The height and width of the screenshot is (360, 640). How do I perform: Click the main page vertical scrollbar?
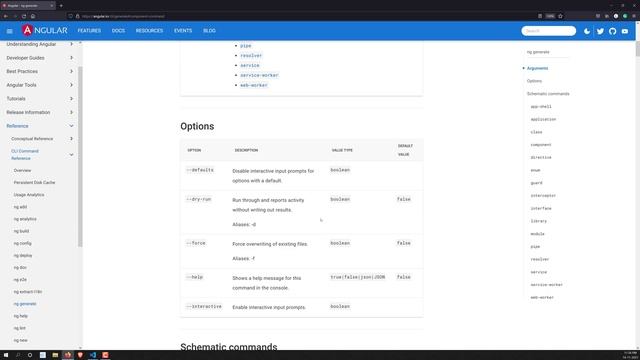tap(638, 49)
